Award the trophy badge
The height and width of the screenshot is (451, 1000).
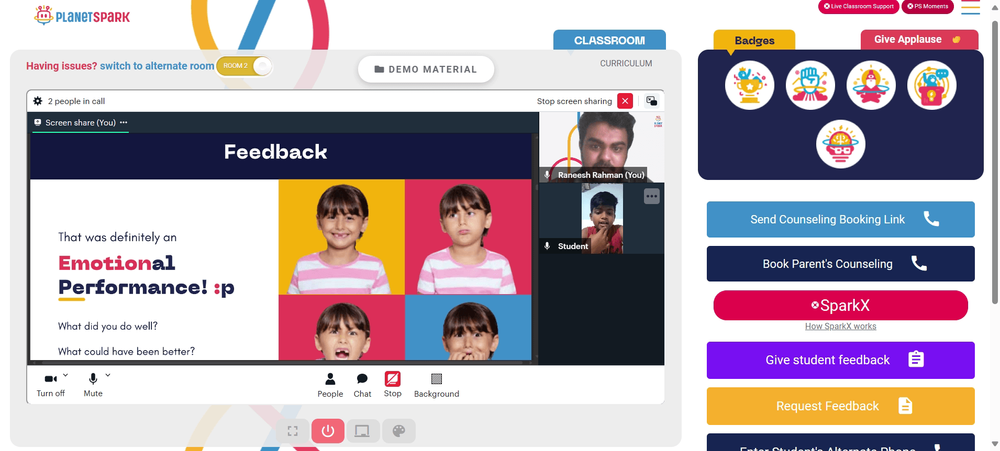point(749,85)
